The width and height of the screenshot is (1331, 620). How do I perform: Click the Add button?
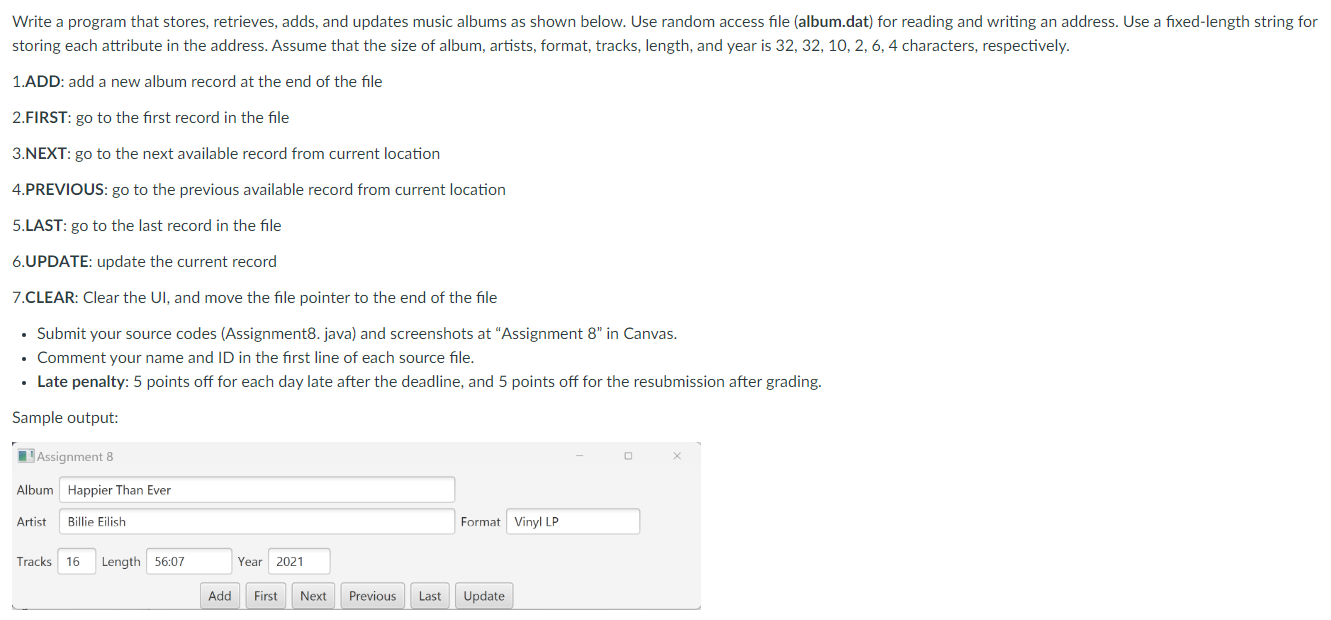pyautogui.click(x=219, y=595)
